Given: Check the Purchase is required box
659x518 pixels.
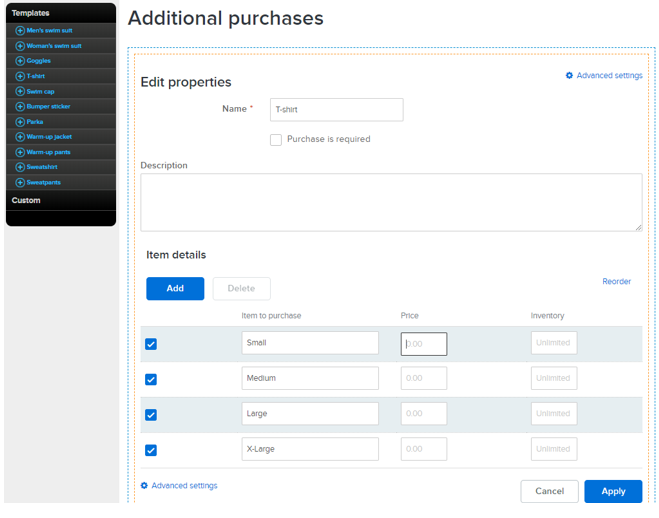Looking at the screenshot, I should (x=276, y=140).
